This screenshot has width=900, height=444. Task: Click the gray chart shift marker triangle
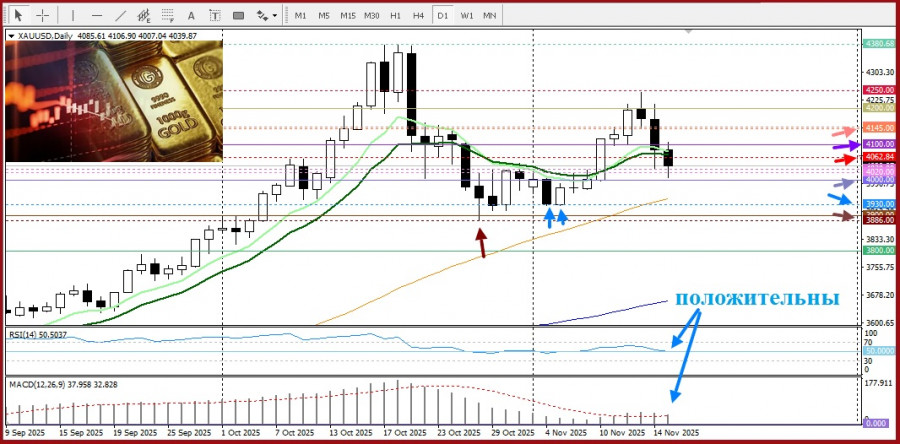[x=688, y=32]
